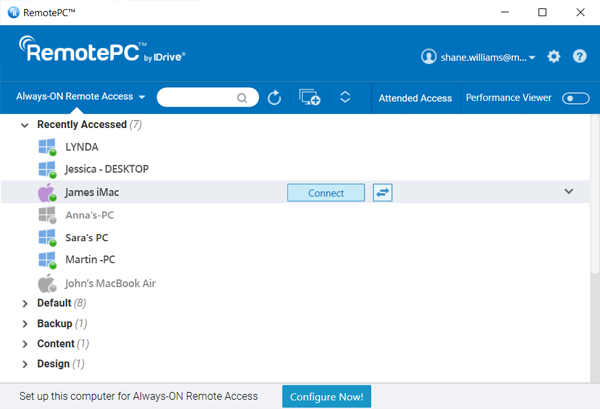Click the search magnifier icon
This screenshot has height=409, width=600.
click(242, 98)
